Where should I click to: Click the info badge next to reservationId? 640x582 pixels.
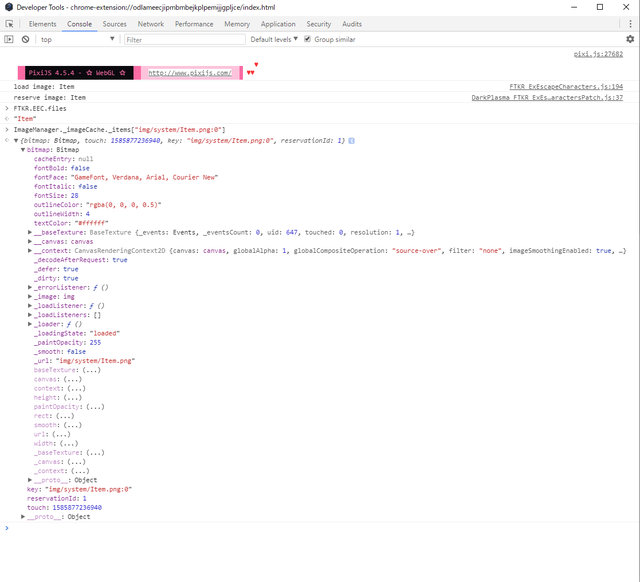pyautogui.click(x=351, y=141)
